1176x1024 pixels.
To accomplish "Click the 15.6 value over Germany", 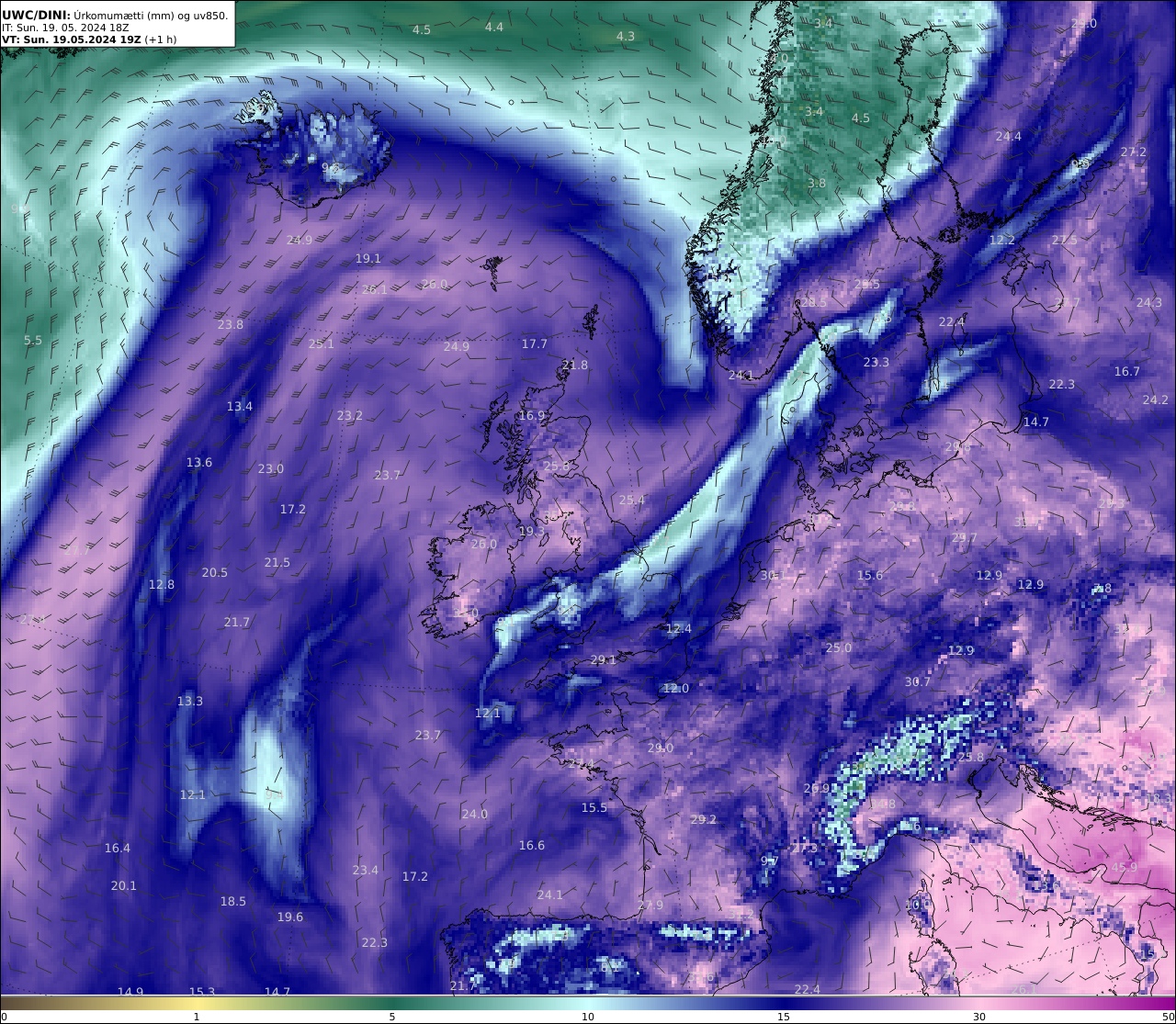I will [x=870, y=576].
